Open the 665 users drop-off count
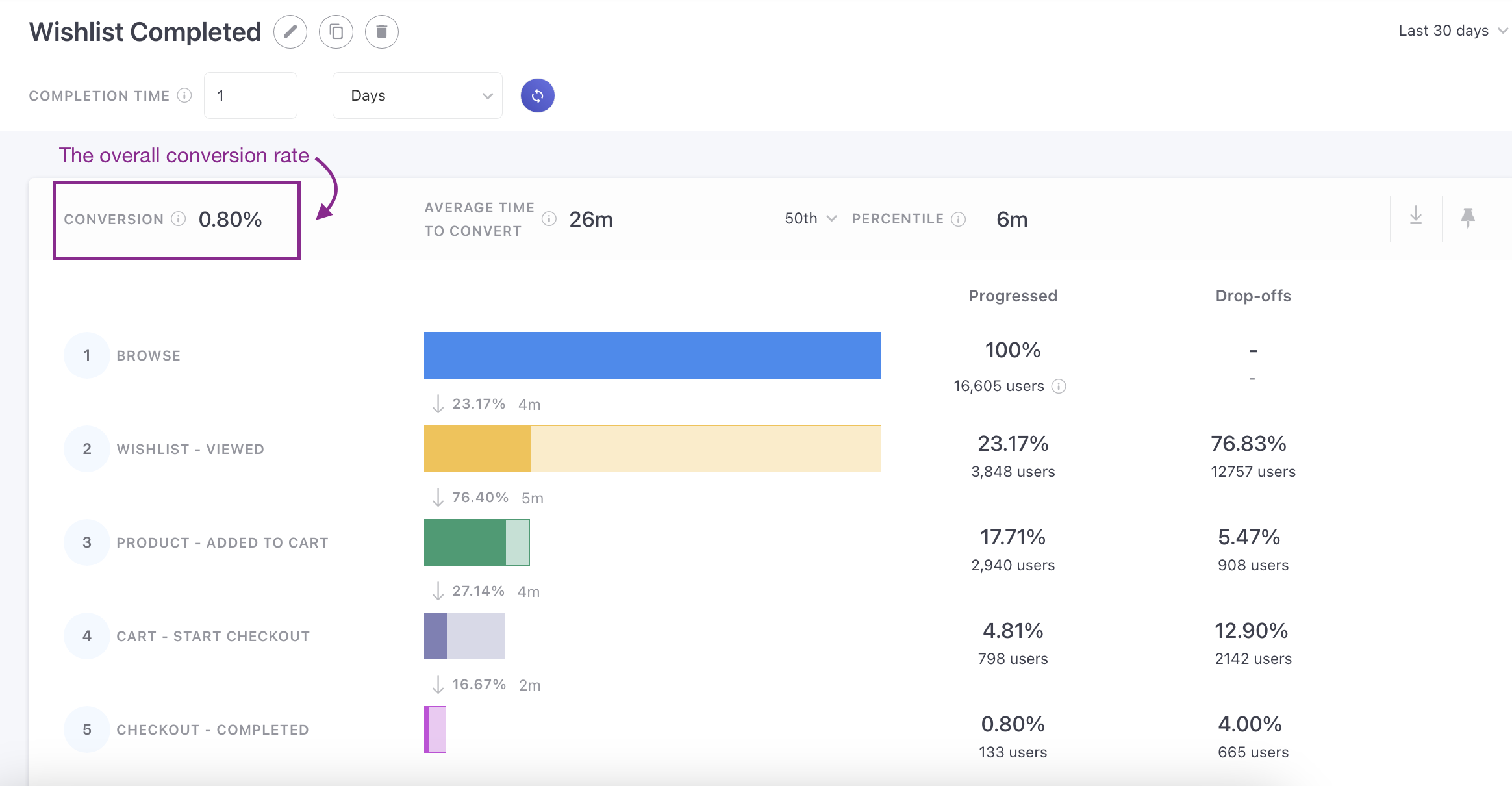1512x786 pixels. pos(1253,752)
